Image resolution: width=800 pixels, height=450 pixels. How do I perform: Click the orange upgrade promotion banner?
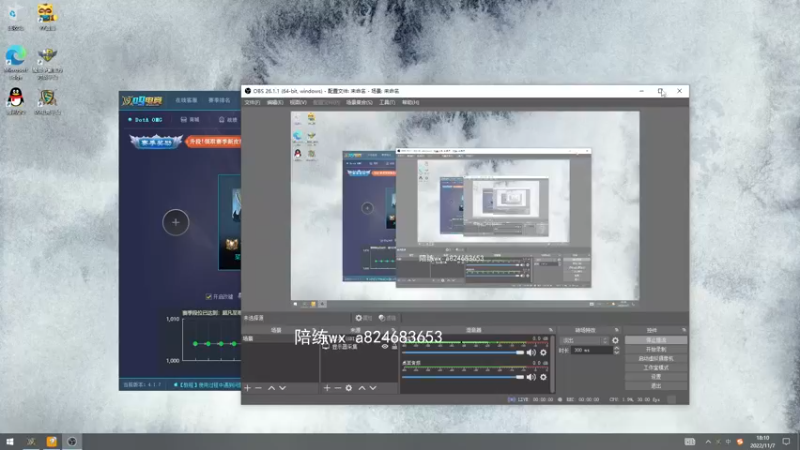pyautogui.click(x=213, y=141)
